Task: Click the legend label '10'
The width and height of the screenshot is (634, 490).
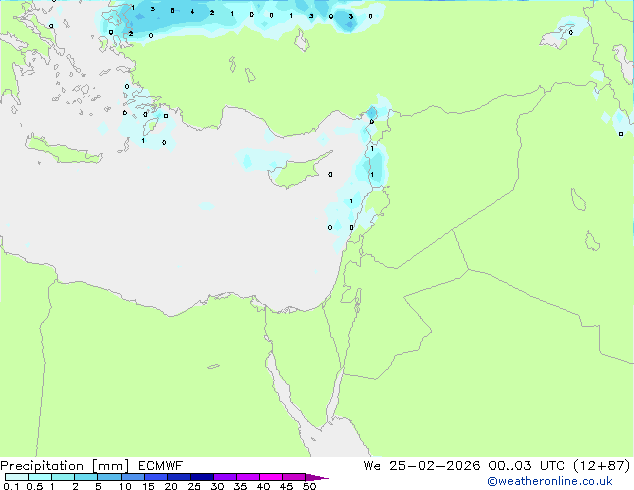Action: pos(125,486)
